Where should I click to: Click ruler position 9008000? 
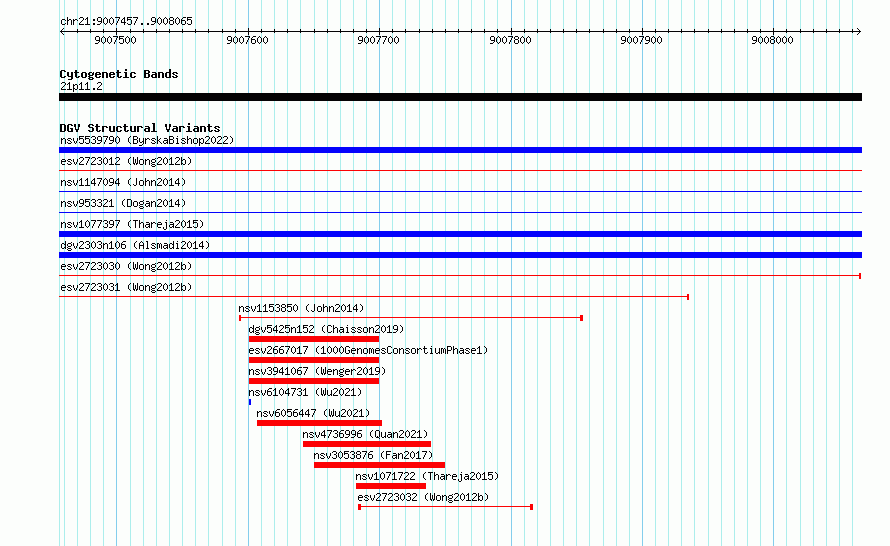(772, 40)
